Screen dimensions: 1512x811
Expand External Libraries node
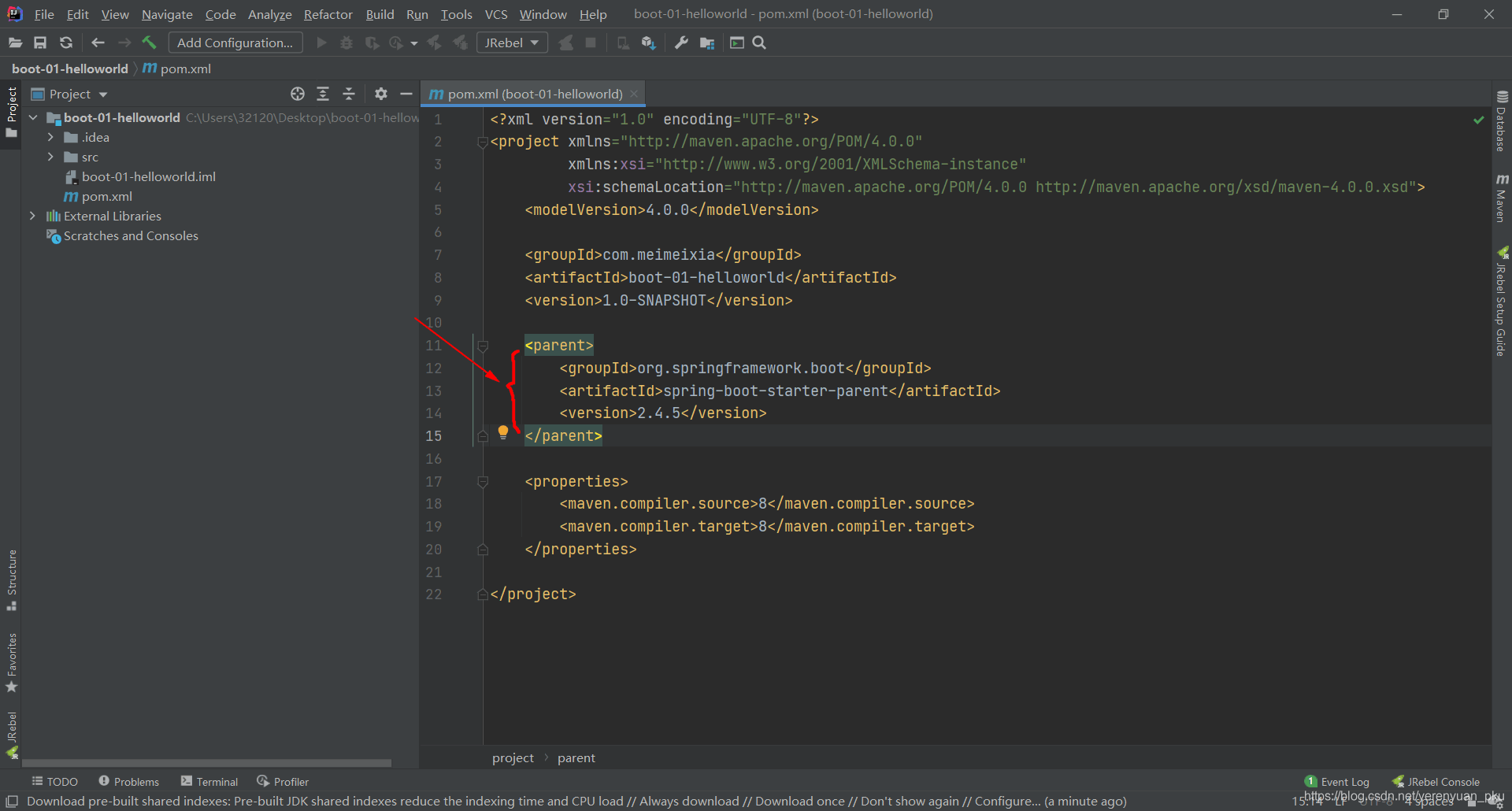click(32, 216)
